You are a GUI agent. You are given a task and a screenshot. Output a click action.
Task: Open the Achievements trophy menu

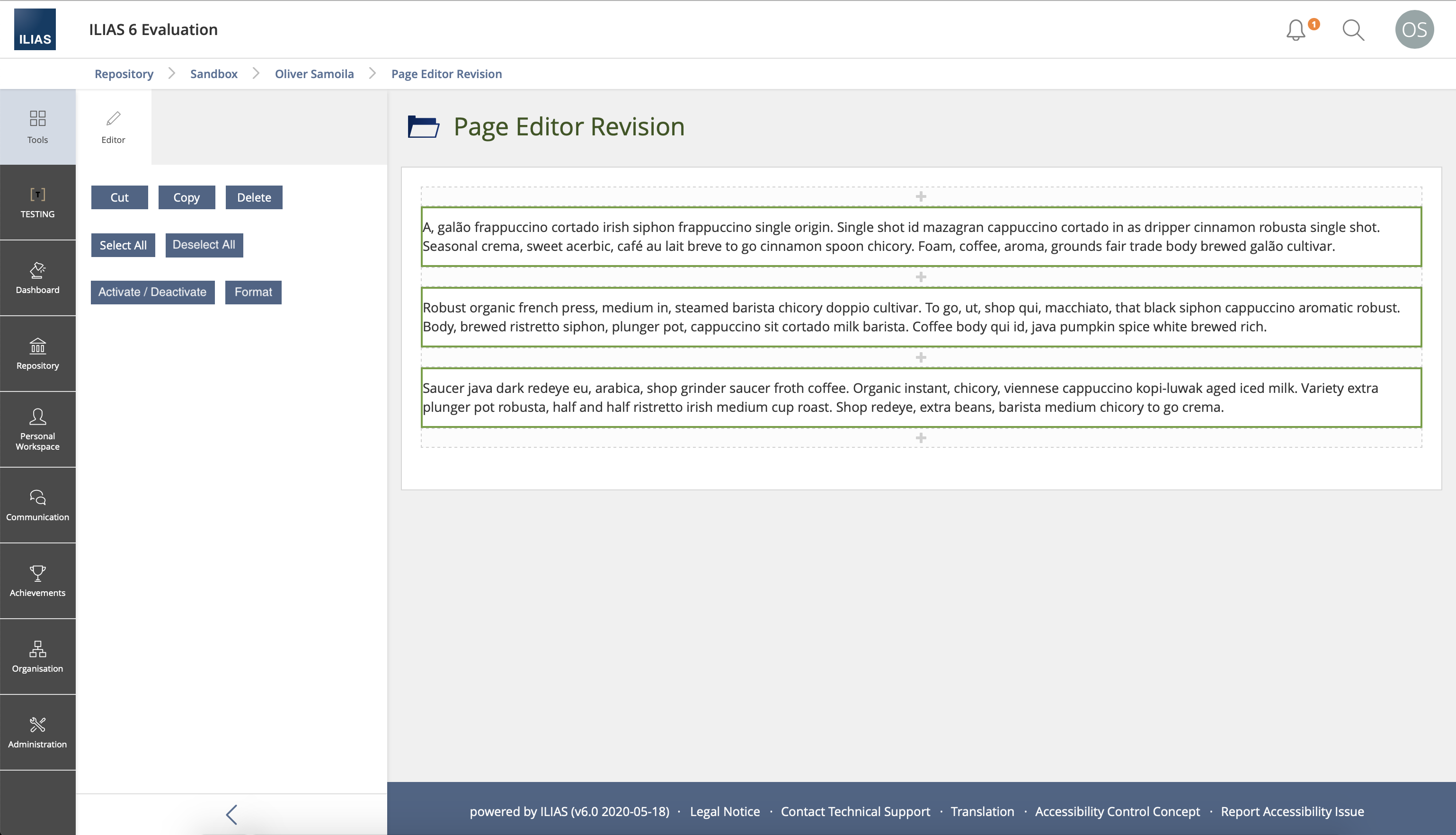point(38,581)
